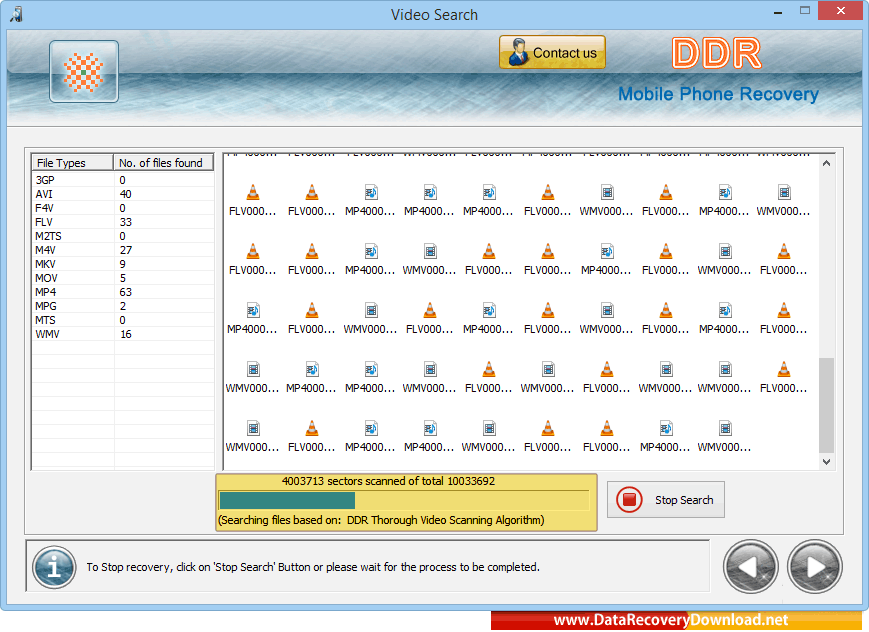This screenshot has height=632, width=869.
Task: Click the File Types column header
Action: coord(73,162)
